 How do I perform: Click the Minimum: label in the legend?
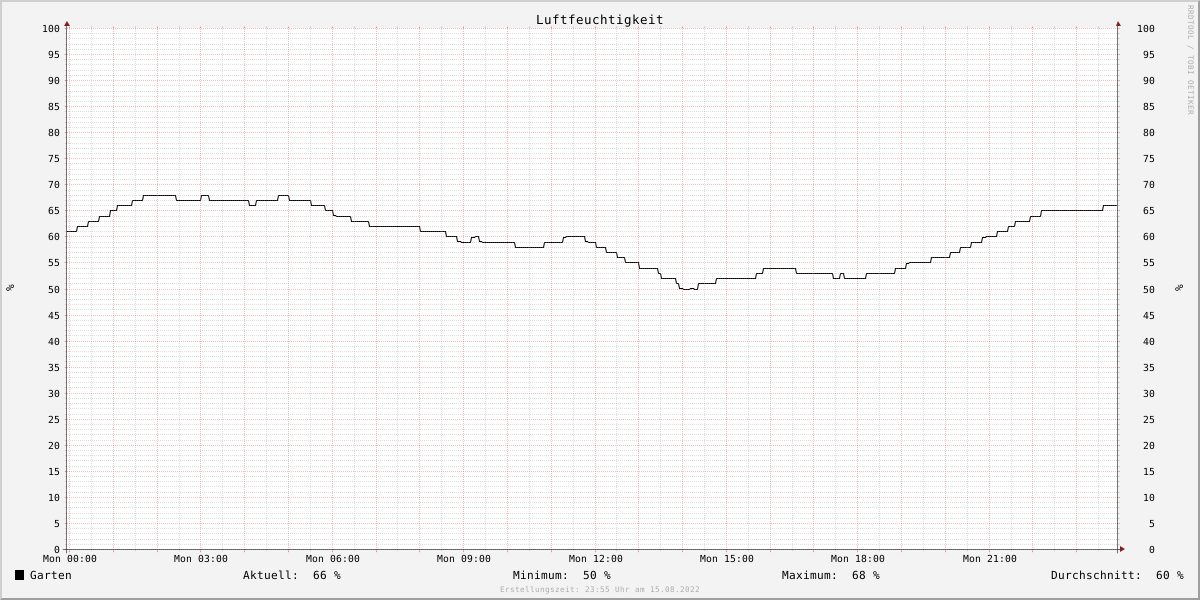coord(541,575)
